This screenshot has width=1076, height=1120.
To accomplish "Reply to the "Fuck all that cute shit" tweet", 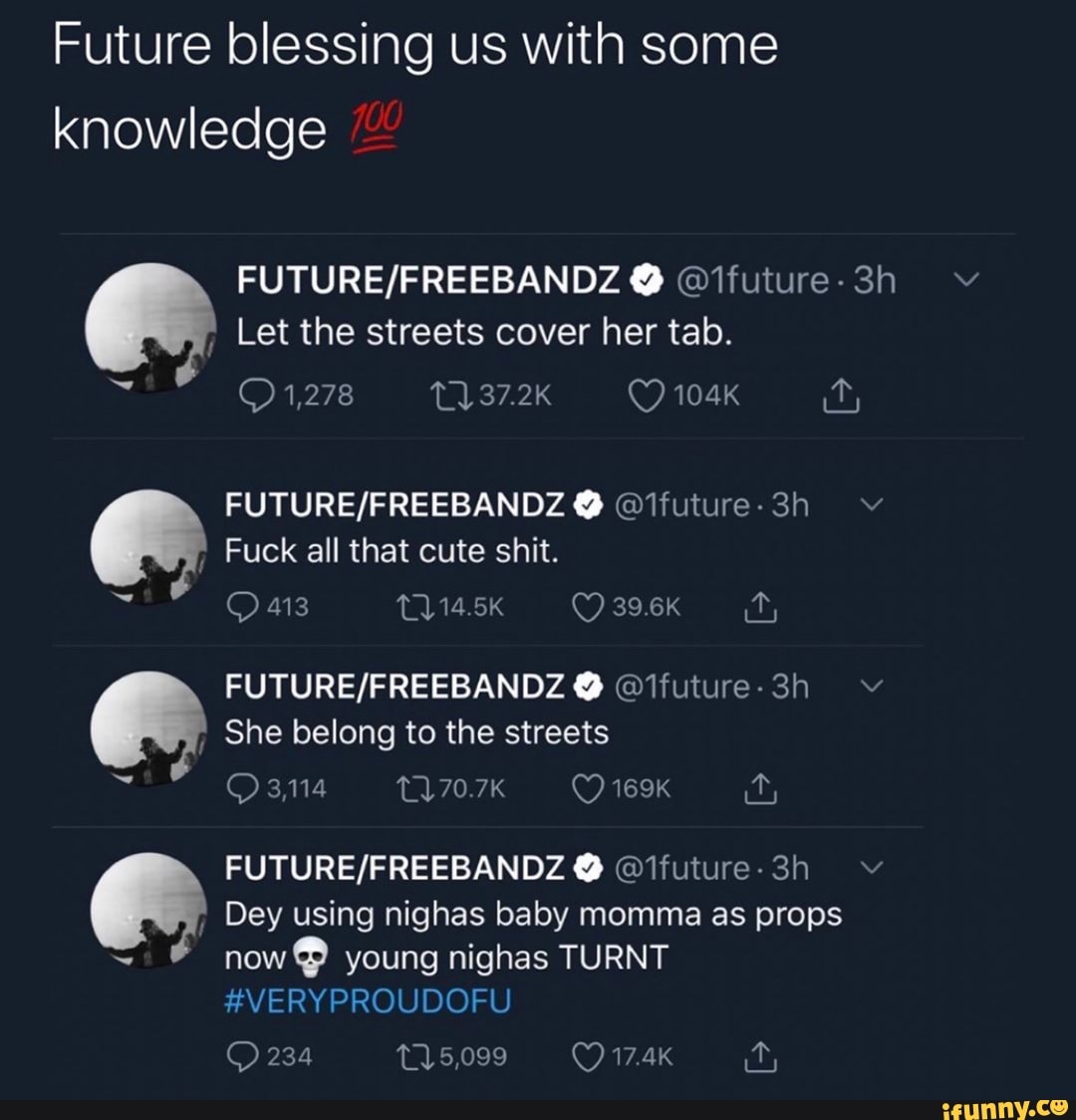I will [x=243, y=607].
